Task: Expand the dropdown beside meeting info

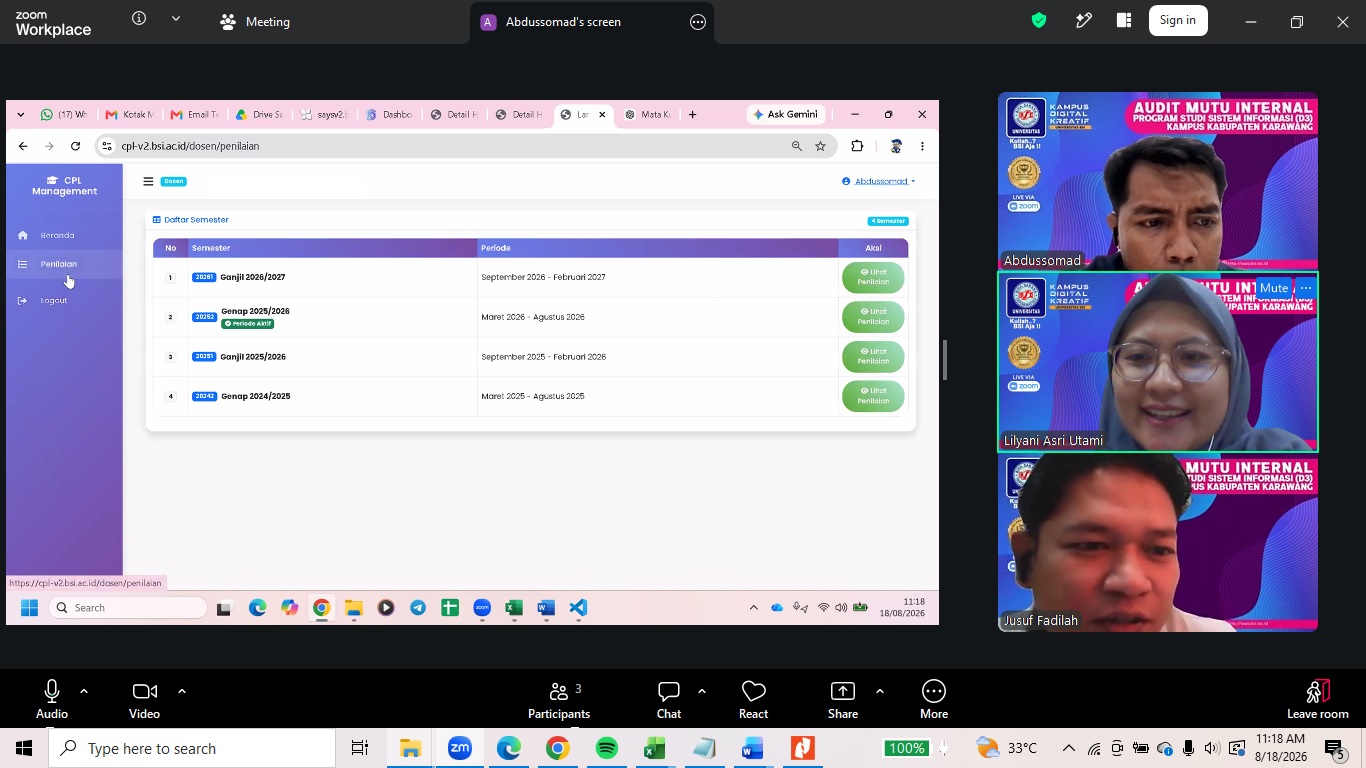Action: pyautogui.click(x=176, y=19)
